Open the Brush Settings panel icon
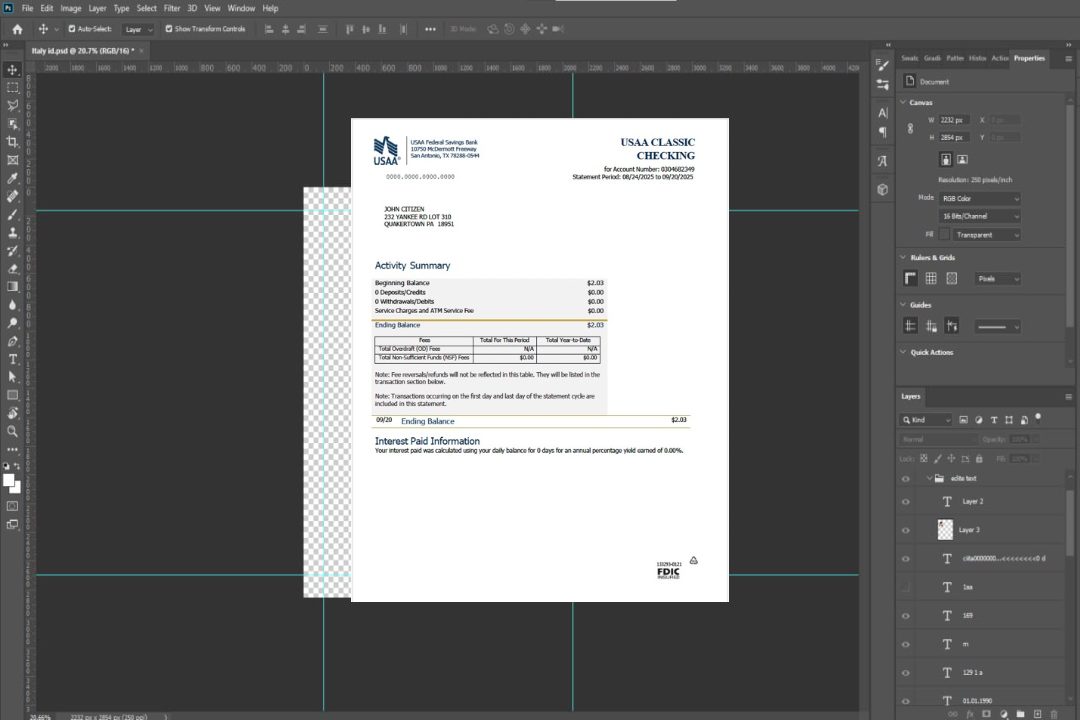This screenshot has height=720, width=1080. pos(883,65)
